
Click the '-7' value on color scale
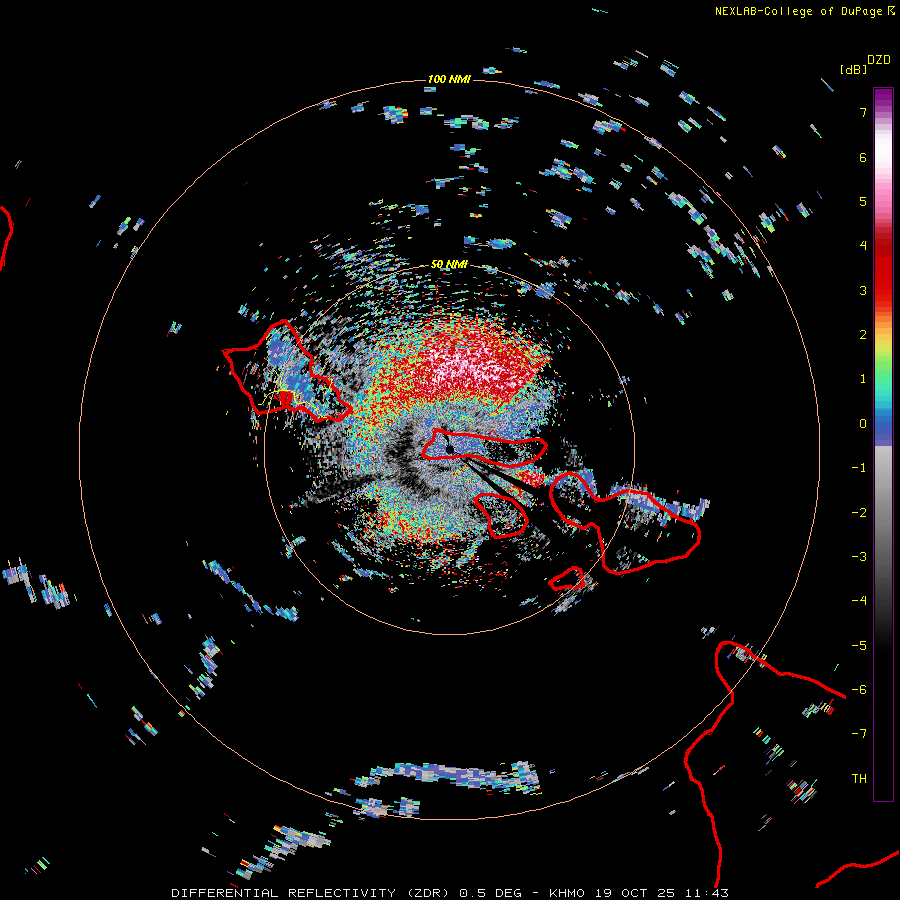click(859, 734)
